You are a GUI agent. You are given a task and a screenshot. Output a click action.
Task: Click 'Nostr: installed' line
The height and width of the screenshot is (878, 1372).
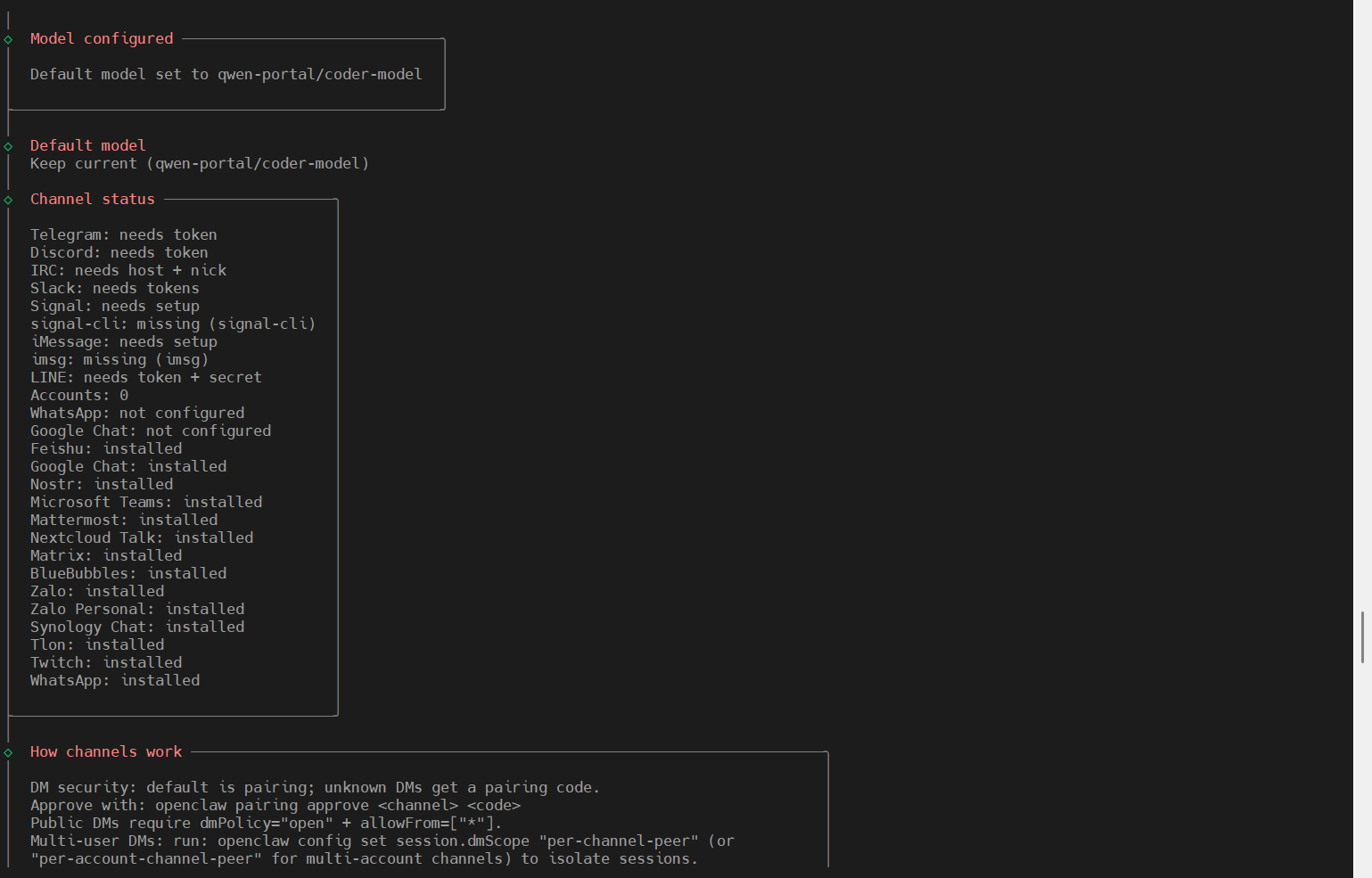102,484
